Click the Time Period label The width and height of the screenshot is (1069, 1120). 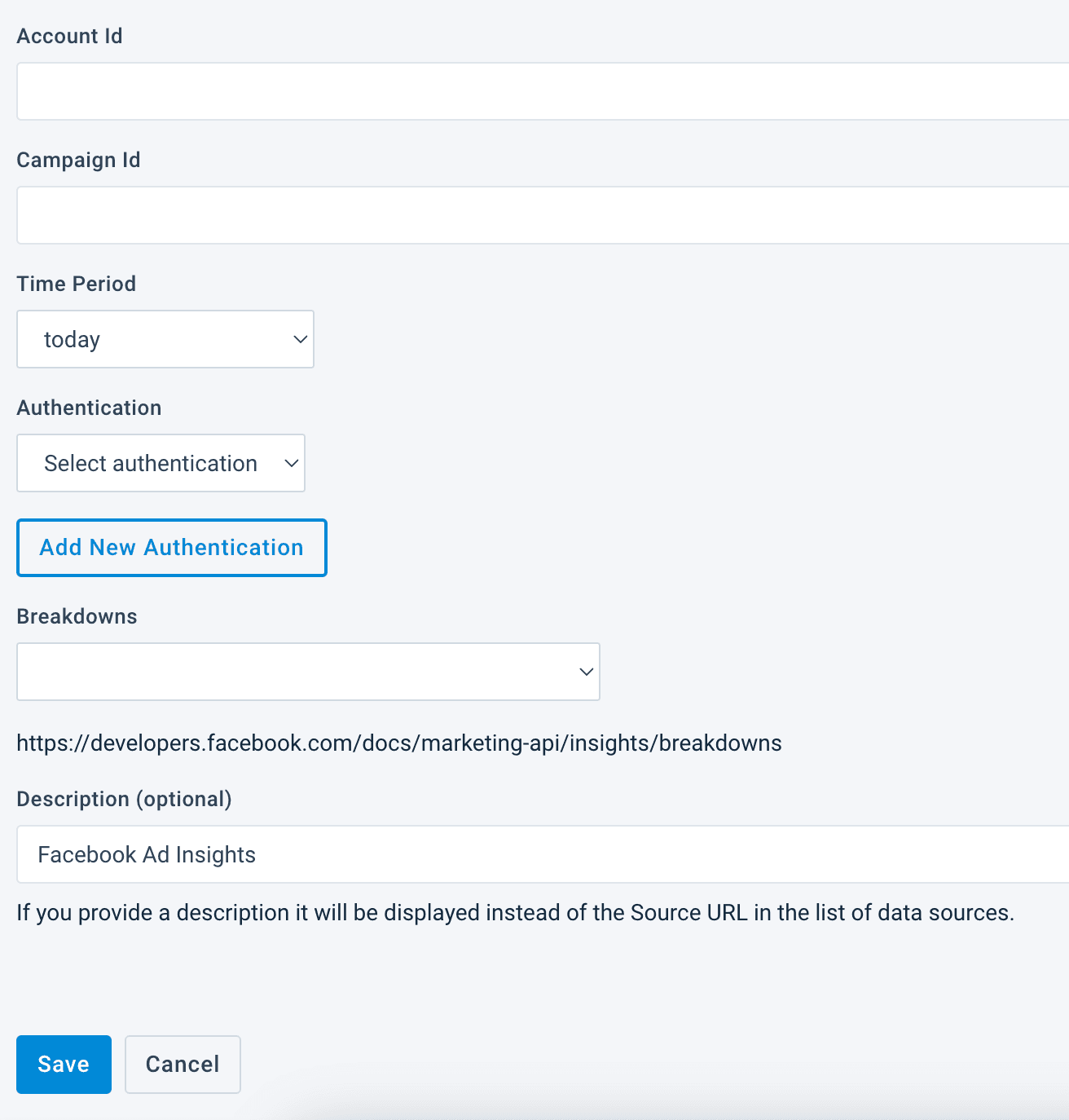[x=77, y=284]
